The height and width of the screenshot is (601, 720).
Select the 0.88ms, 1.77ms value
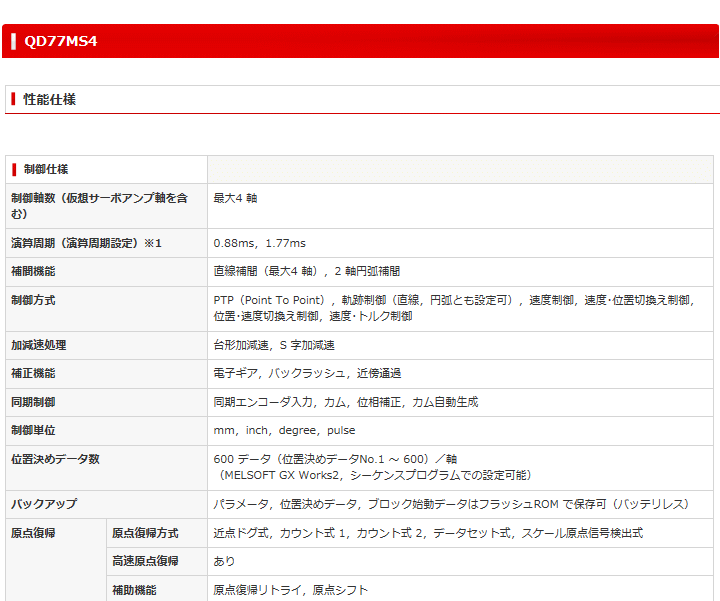point(259,243)
